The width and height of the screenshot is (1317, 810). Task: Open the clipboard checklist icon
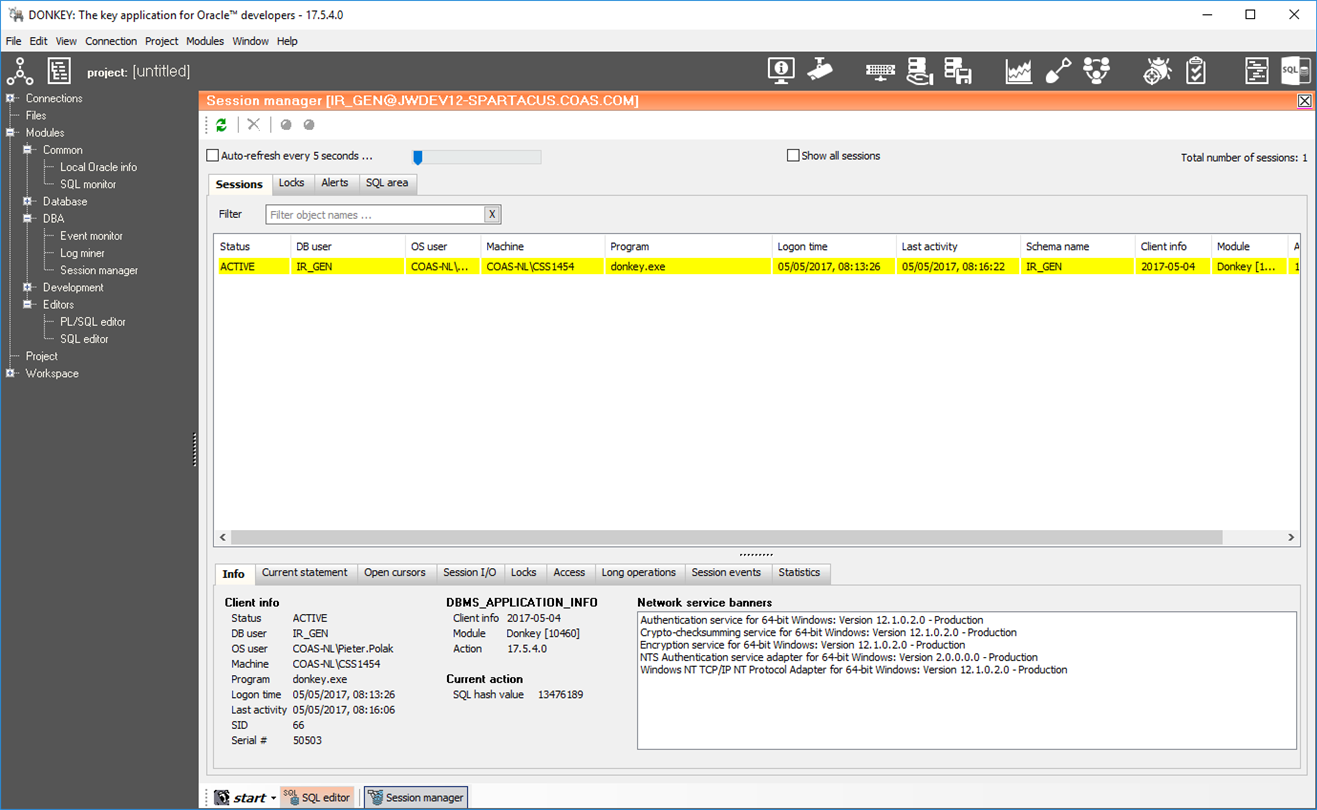coord(1196,71)
